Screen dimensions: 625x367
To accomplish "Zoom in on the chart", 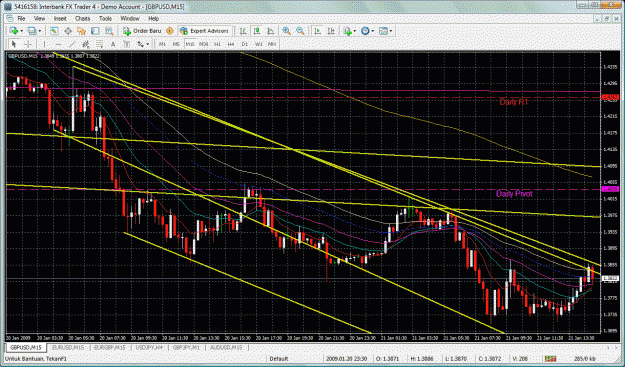I will [287, 31].
